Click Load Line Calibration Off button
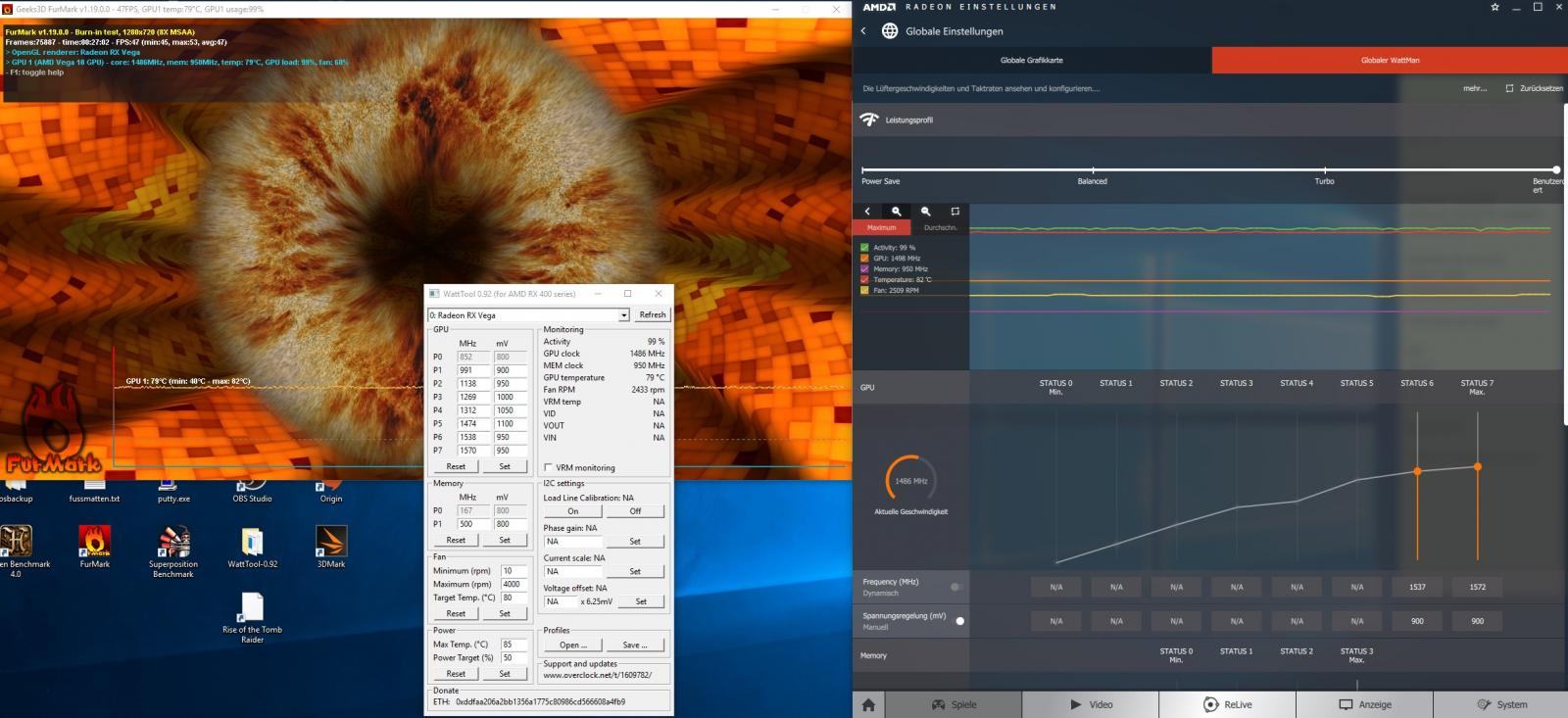 (635, 511)
